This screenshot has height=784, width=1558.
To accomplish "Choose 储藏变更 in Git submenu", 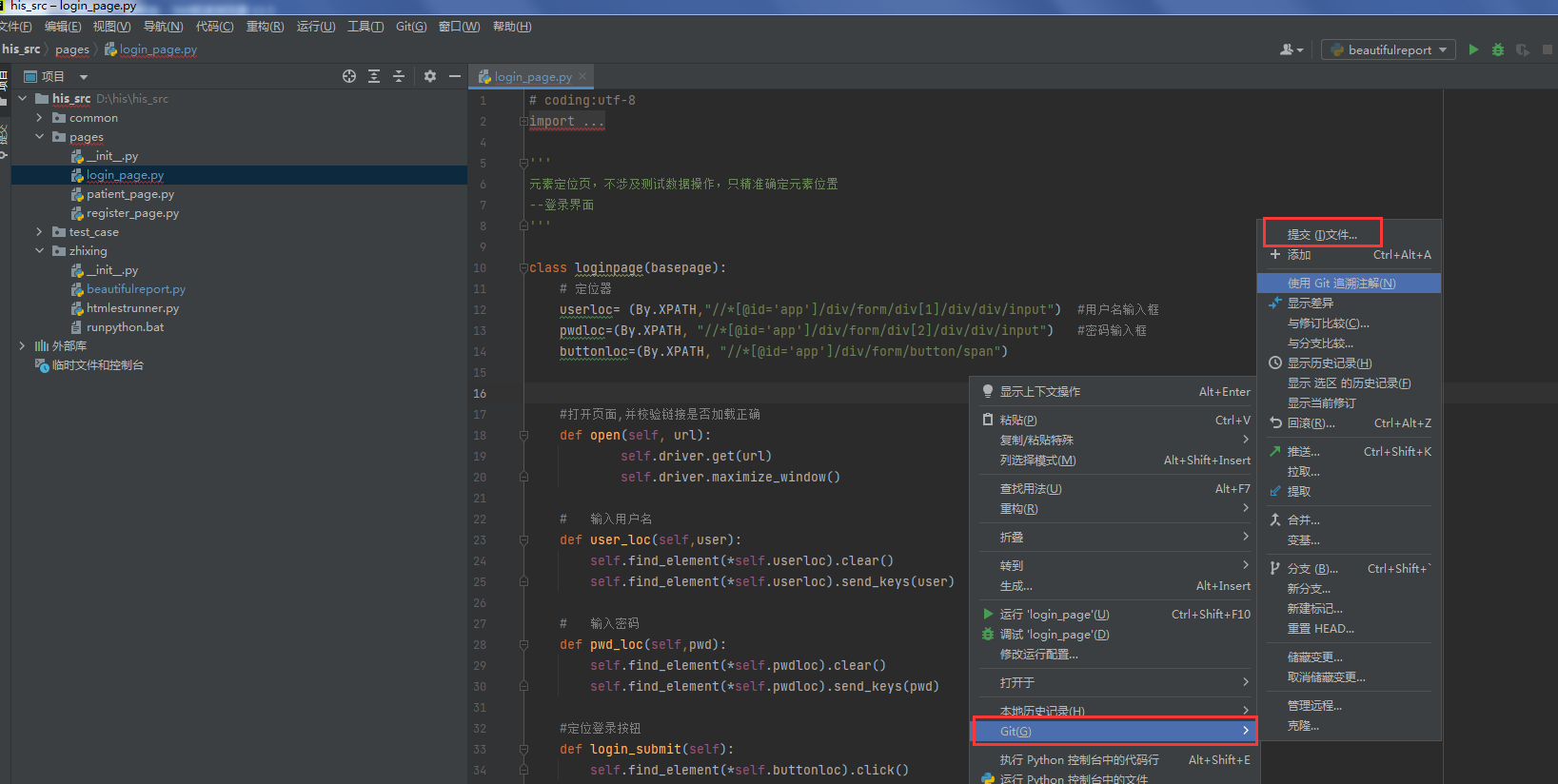I will (1349, 657).
